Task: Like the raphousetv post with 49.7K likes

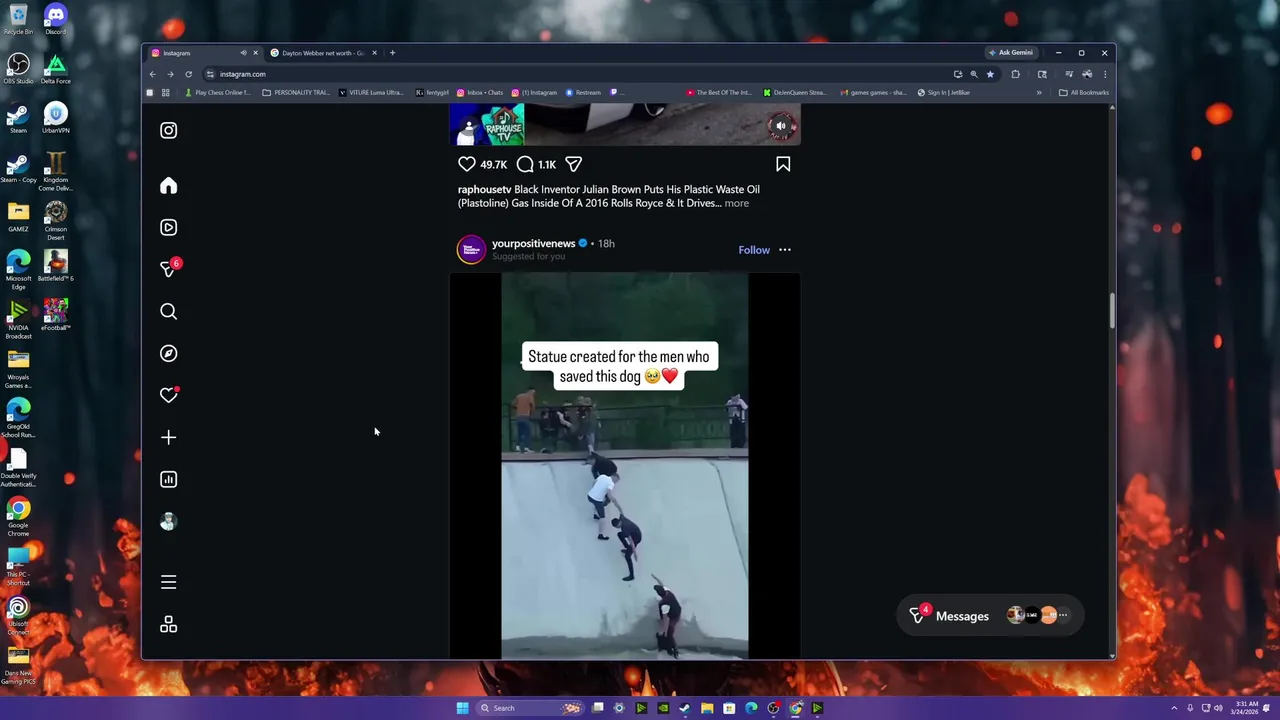Action: tap(467, 164)
